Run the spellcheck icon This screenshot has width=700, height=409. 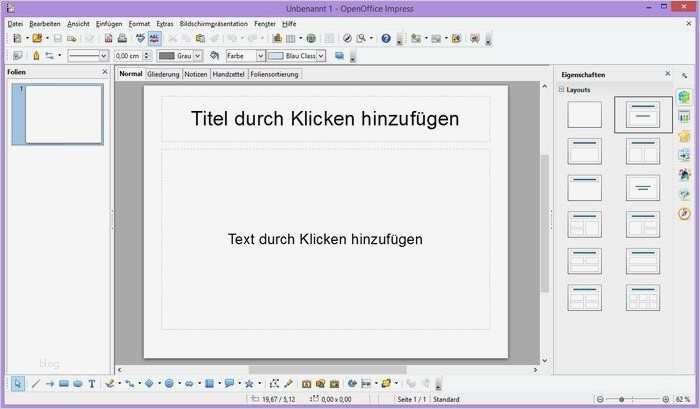click(140, 39)
